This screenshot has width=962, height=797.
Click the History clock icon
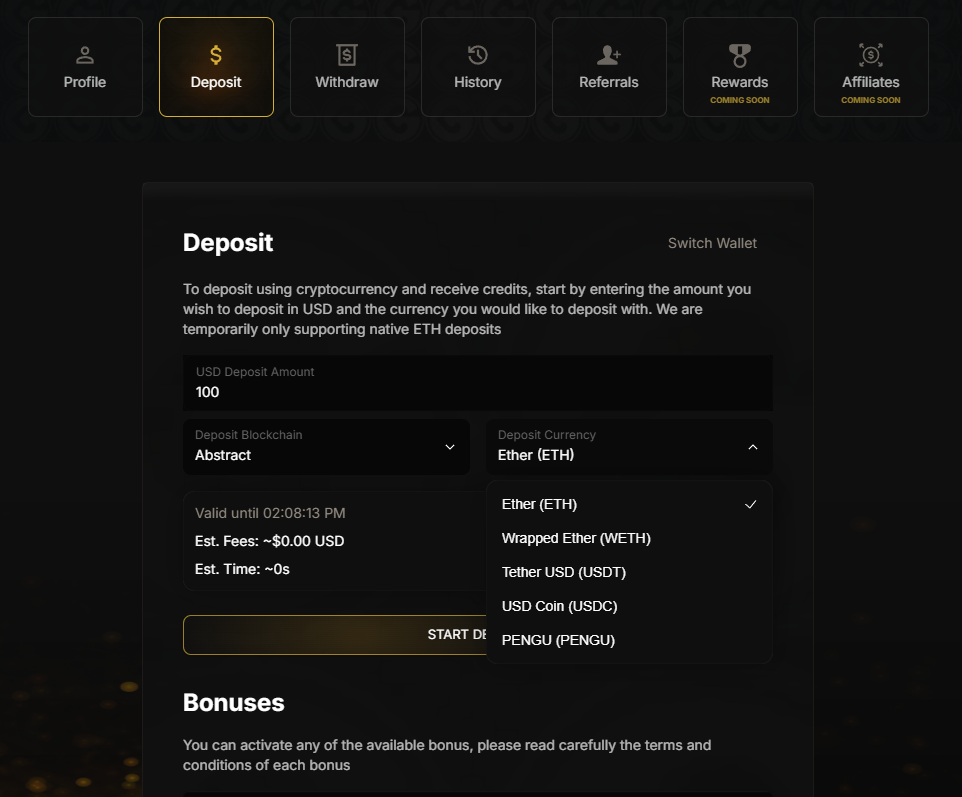coord(478,55)
